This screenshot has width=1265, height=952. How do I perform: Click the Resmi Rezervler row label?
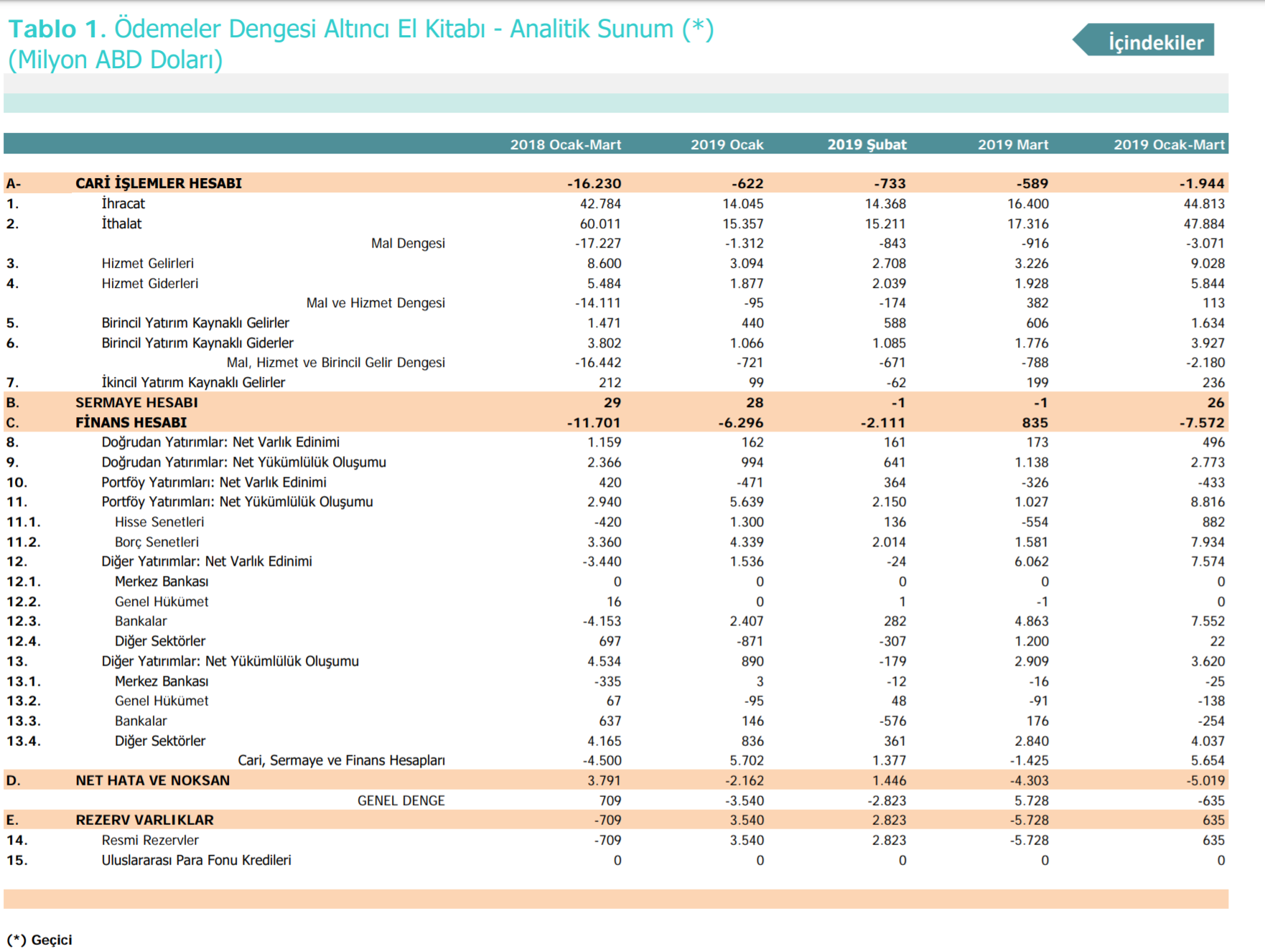pyautogui.click(x=150, y=840)
